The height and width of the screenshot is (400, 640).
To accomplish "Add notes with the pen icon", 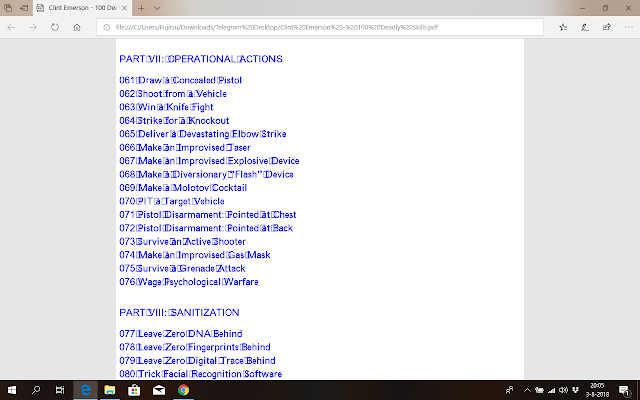I will click(x=585, y=27).
